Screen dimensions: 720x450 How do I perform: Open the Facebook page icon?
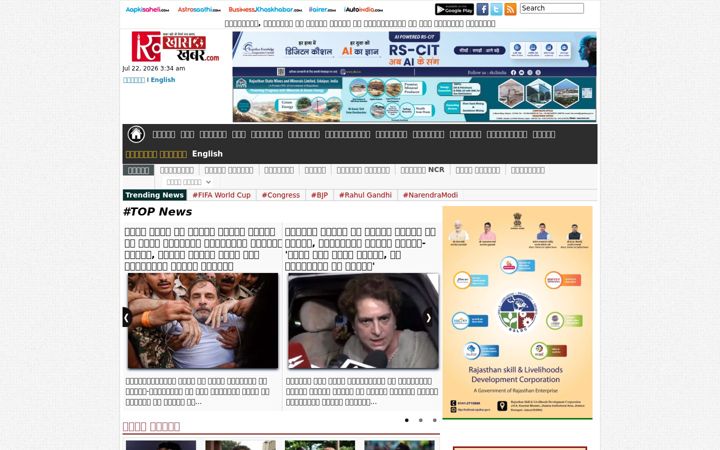(482, 9)
